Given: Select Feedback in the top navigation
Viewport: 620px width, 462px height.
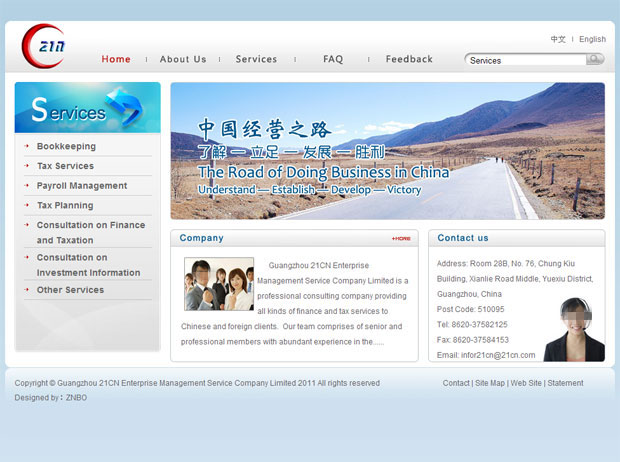Looking at the screenshot, I should tap(409, 59).
